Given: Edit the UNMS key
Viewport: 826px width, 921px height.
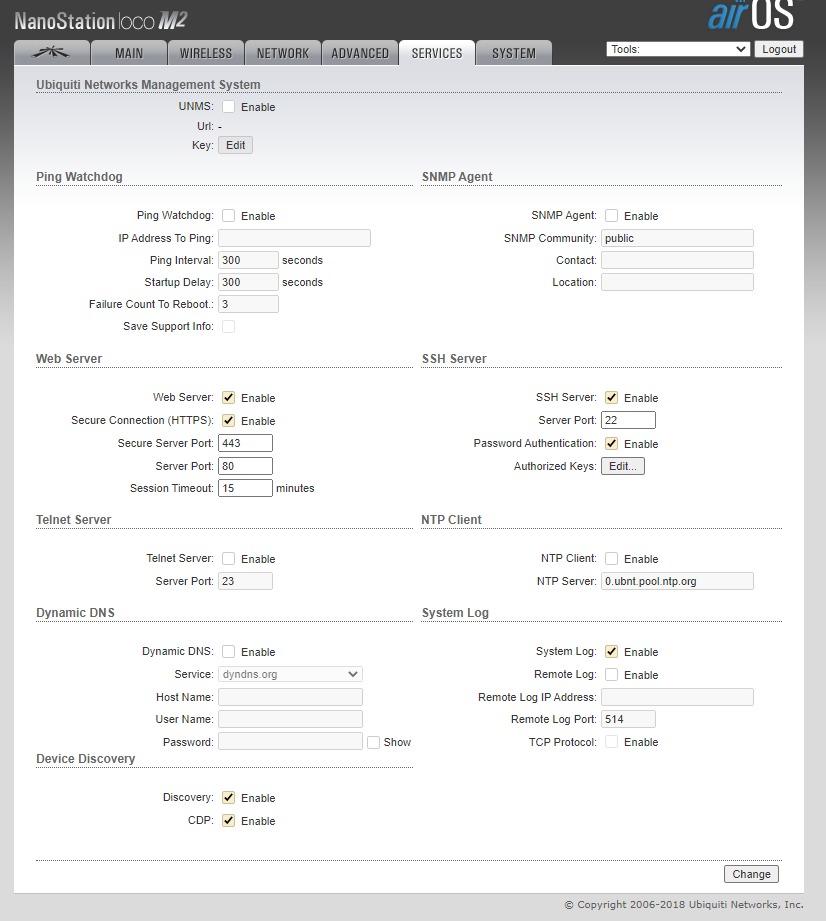Looking at the screenshot, I should point(236,145).
